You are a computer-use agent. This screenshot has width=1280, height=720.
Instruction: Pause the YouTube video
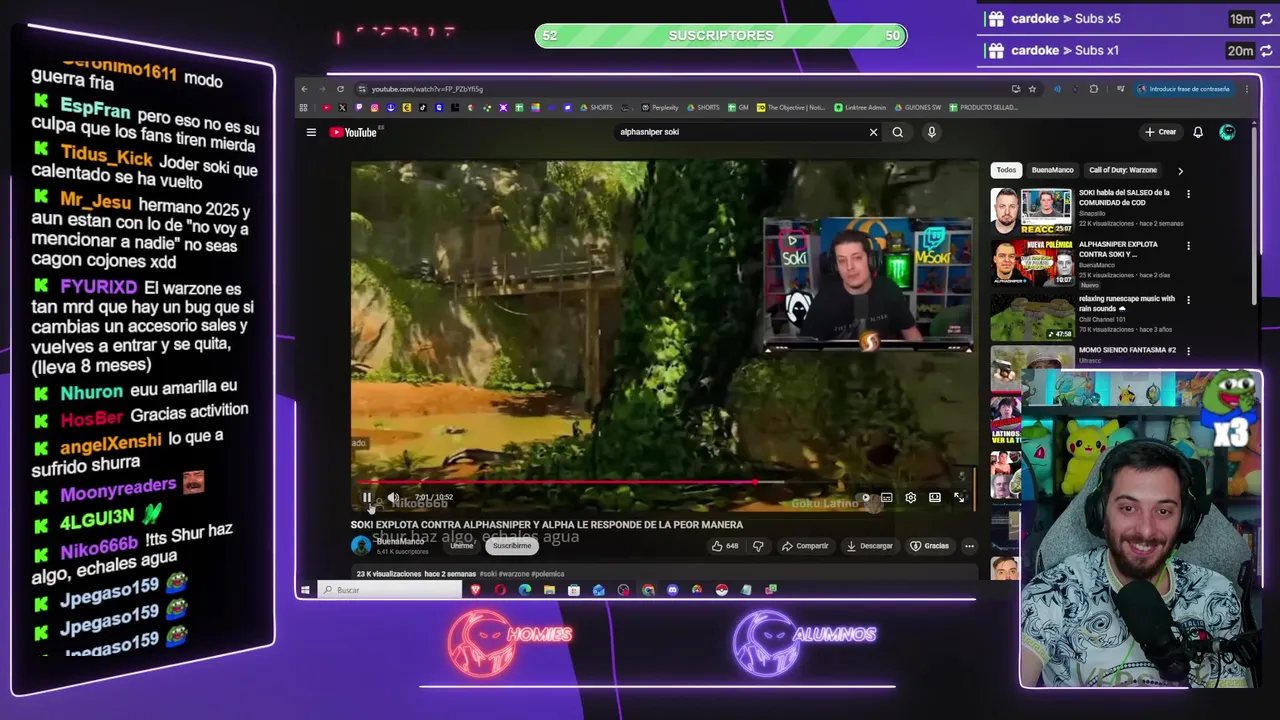(367, 497)
